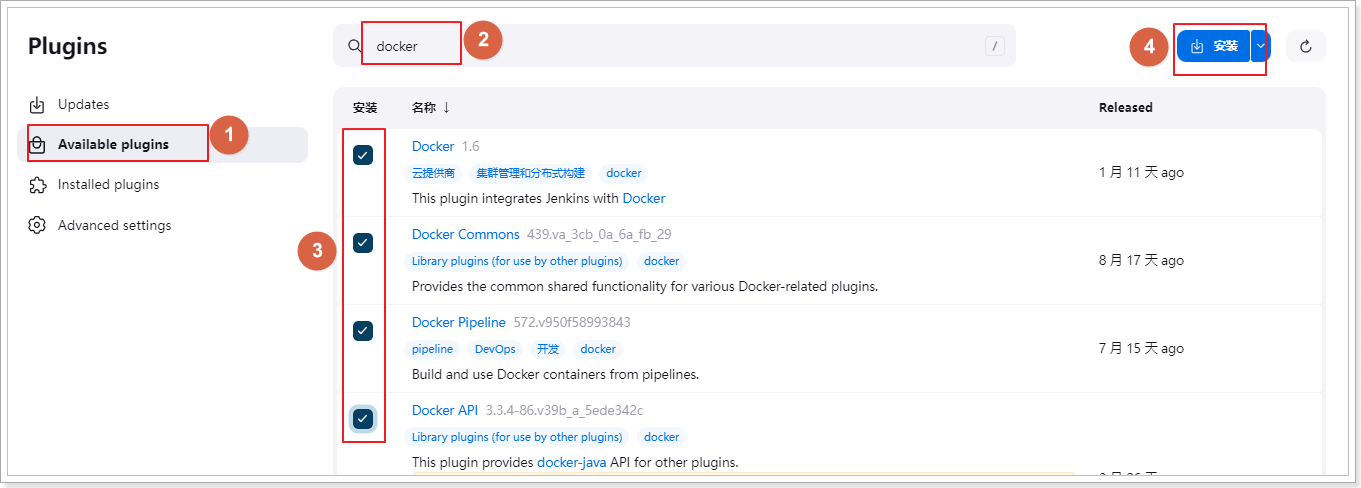Click the DevOps tag
This screenshot has height=488, width=1361.
(495, 349)
